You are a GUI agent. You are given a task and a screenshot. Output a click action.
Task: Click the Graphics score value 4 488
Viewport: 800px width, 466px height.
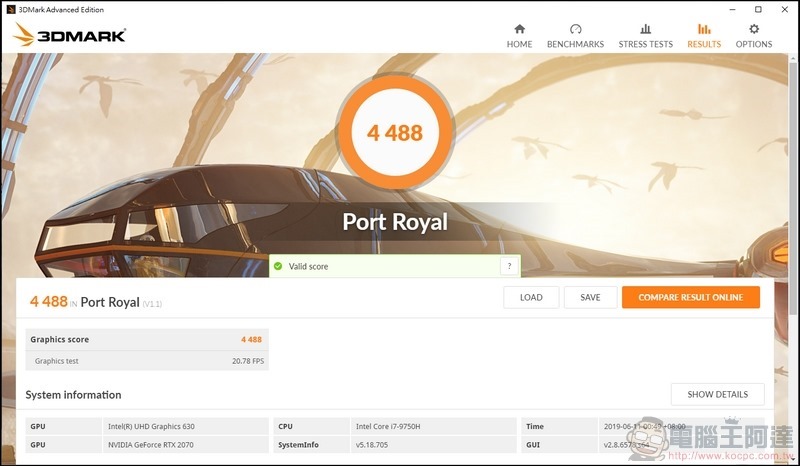pos(252,339)
